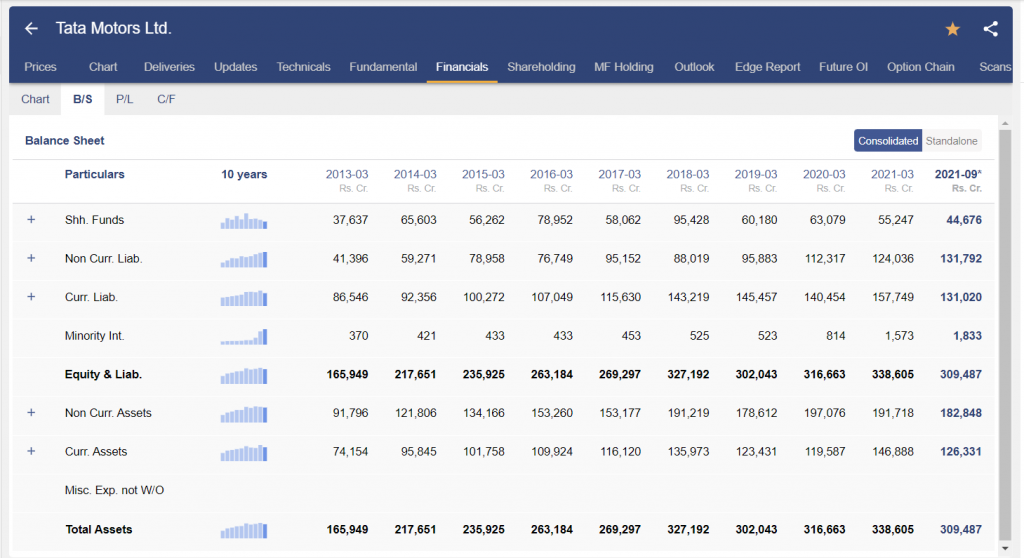Click the Non Curr. Assets value 91,796
The image size is (1024, 558).
coord(350,413)
